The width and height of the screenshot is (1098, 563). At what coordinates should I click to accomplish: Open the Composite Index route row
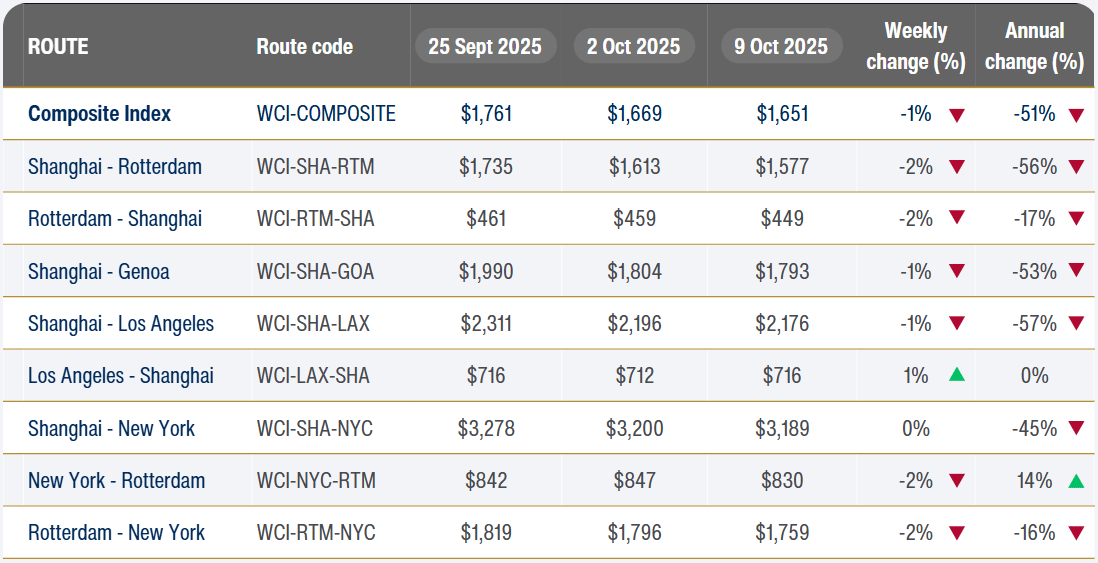pyautogui.click(x=99, y=114)
